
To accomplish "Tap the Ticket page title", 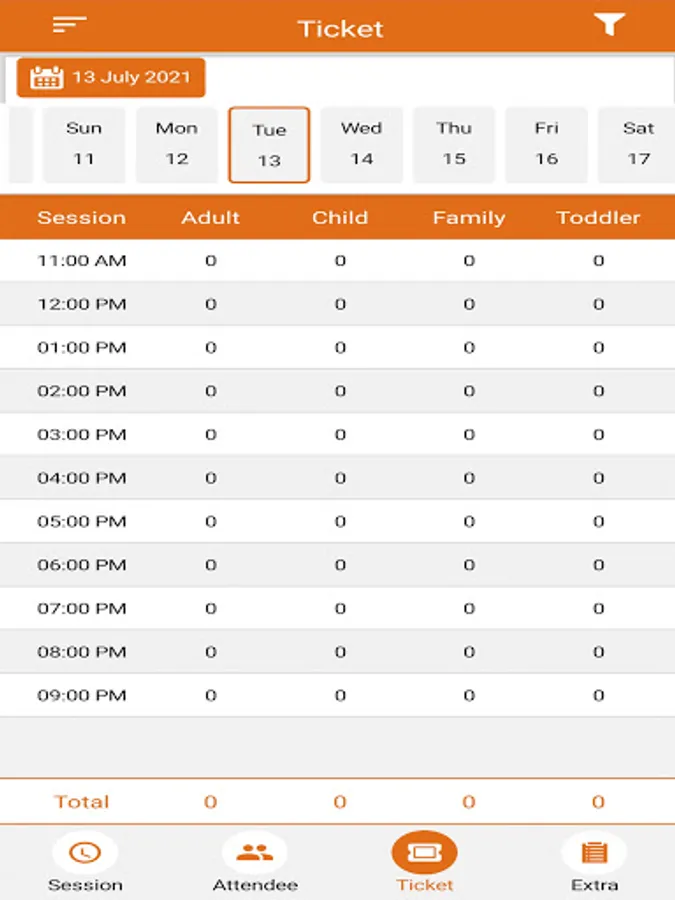I will [340, 29].
